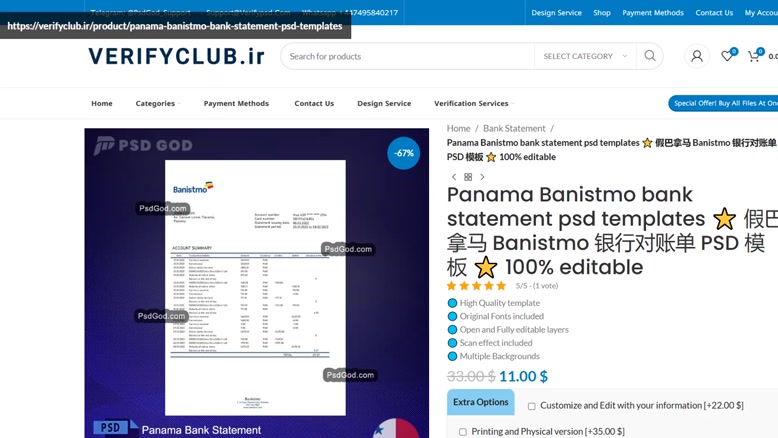Open Payment Methods in main navigation
The width and height of the screenshot is (778, 438).
pos(236,103)
